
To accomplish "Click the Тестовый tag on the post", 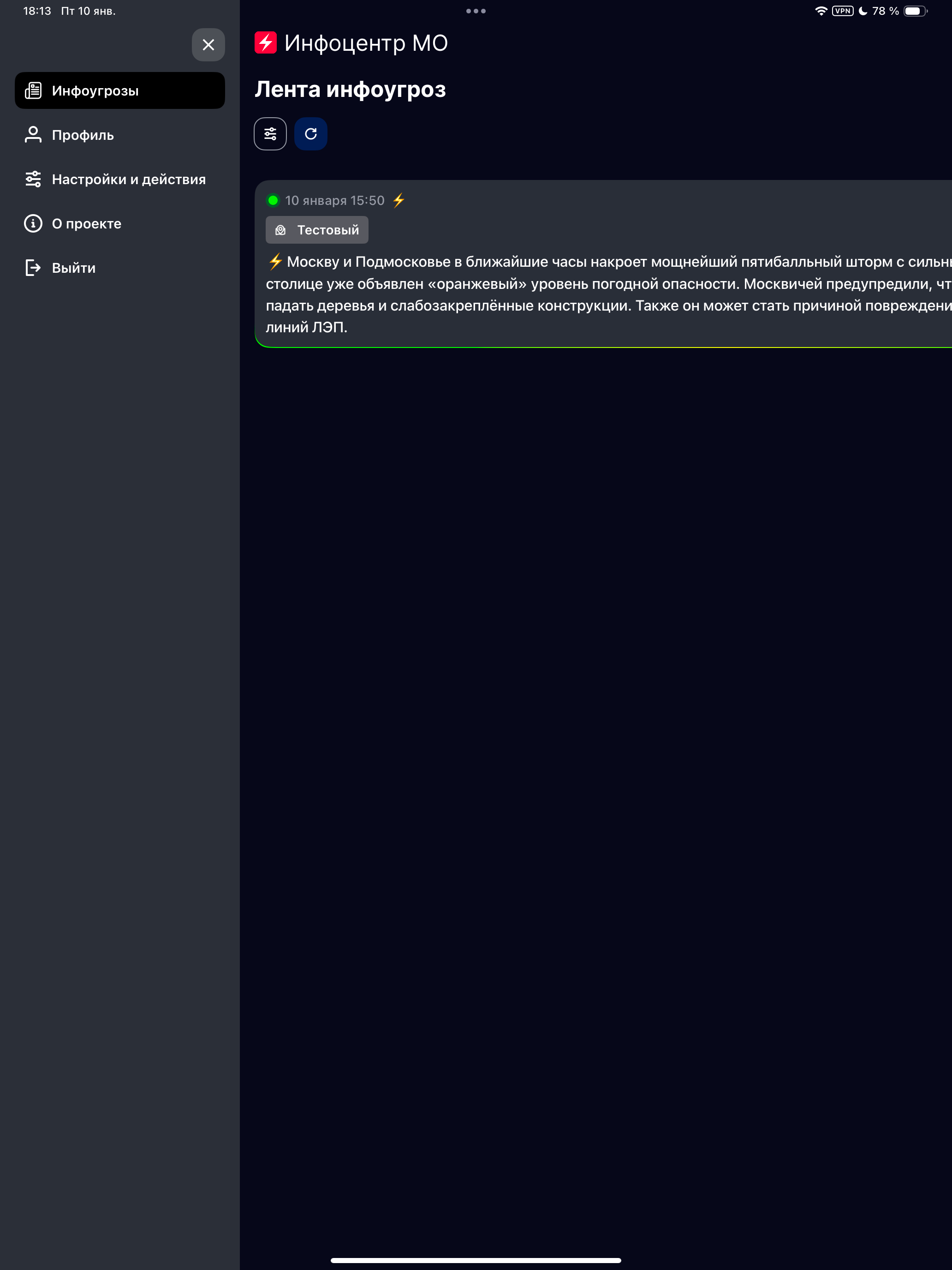I will (317, 230).
